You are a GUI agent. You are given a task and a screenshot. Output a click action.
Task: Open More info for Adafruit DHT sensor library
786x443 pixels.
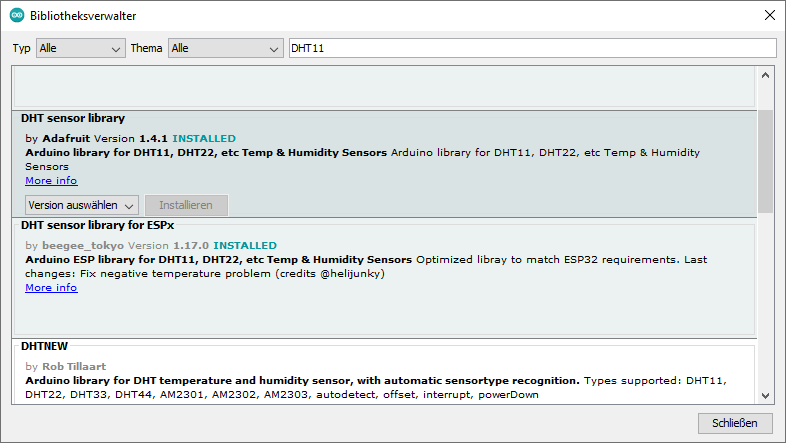coord(51,181)
